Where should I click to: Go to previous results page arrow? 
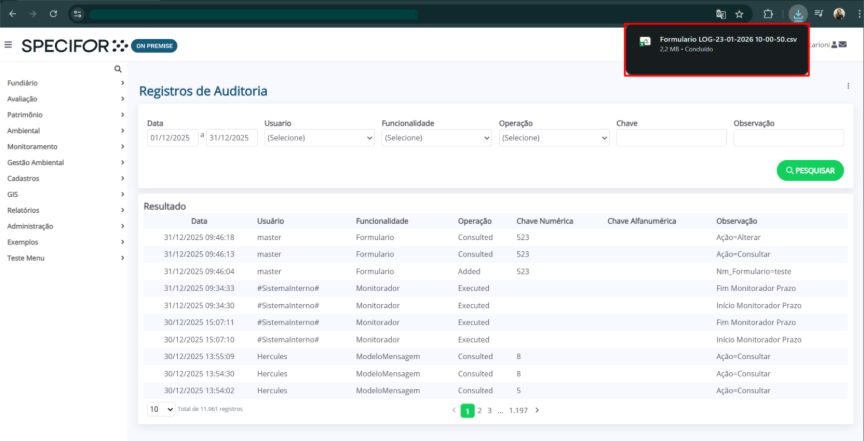453,410
